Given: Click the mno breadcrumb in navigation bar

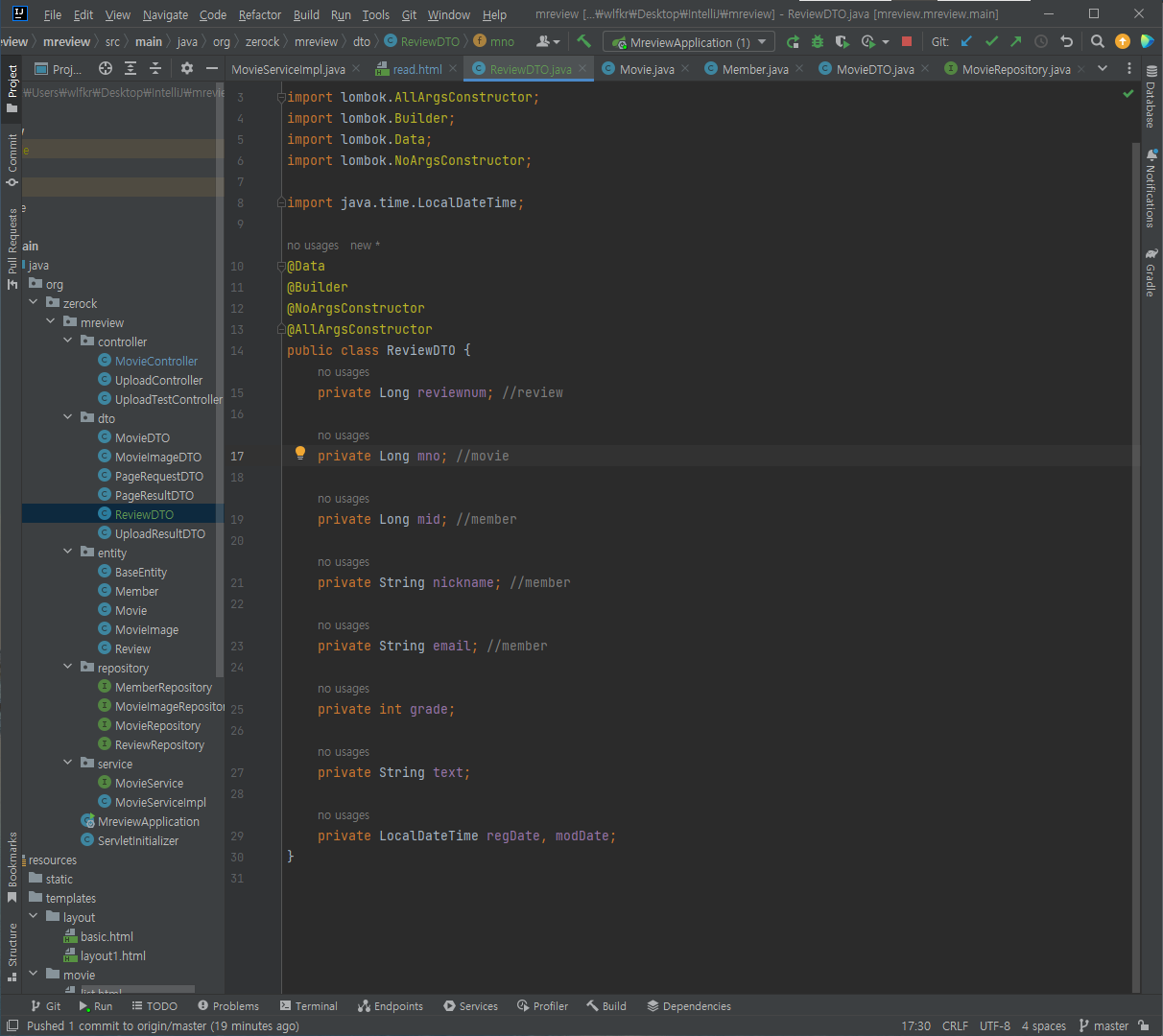Looking at the screenshot, I should (x=494, y=42).
